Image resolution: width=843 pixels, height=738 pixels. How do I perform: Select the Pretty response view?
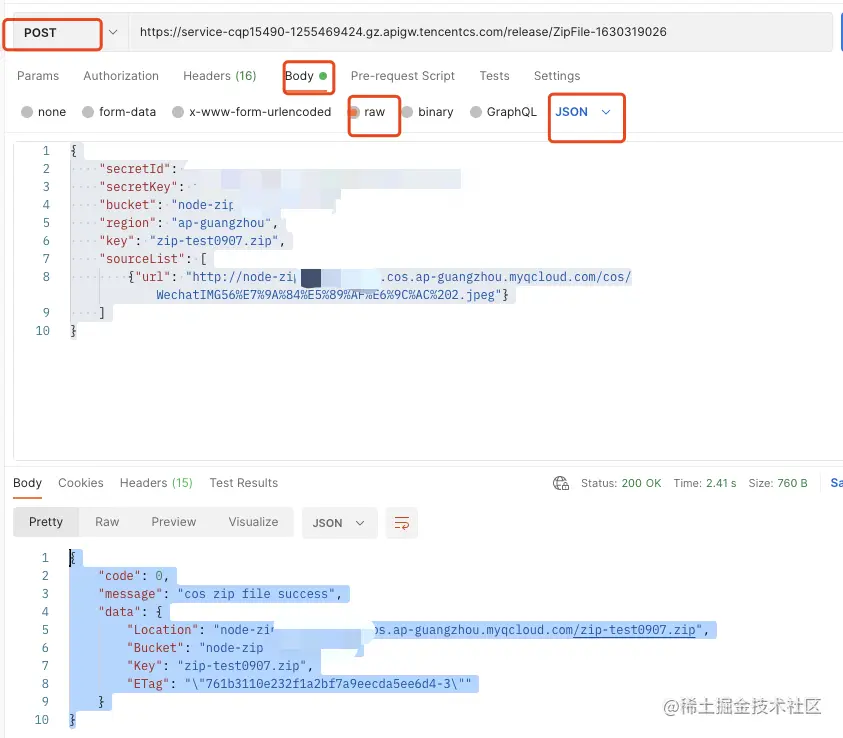46,522
